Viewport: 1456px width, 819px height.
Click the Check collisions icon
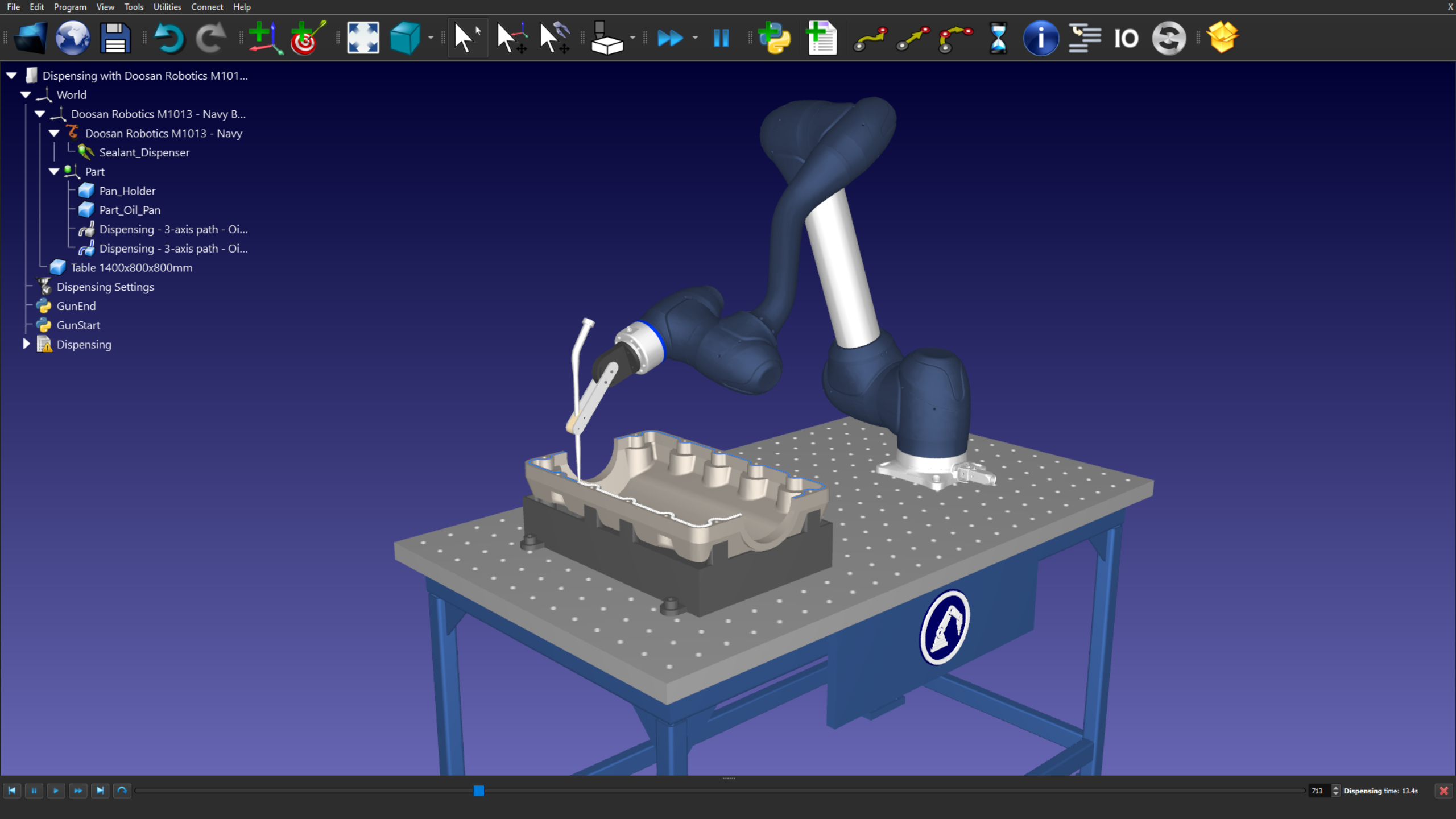point(607,38)
